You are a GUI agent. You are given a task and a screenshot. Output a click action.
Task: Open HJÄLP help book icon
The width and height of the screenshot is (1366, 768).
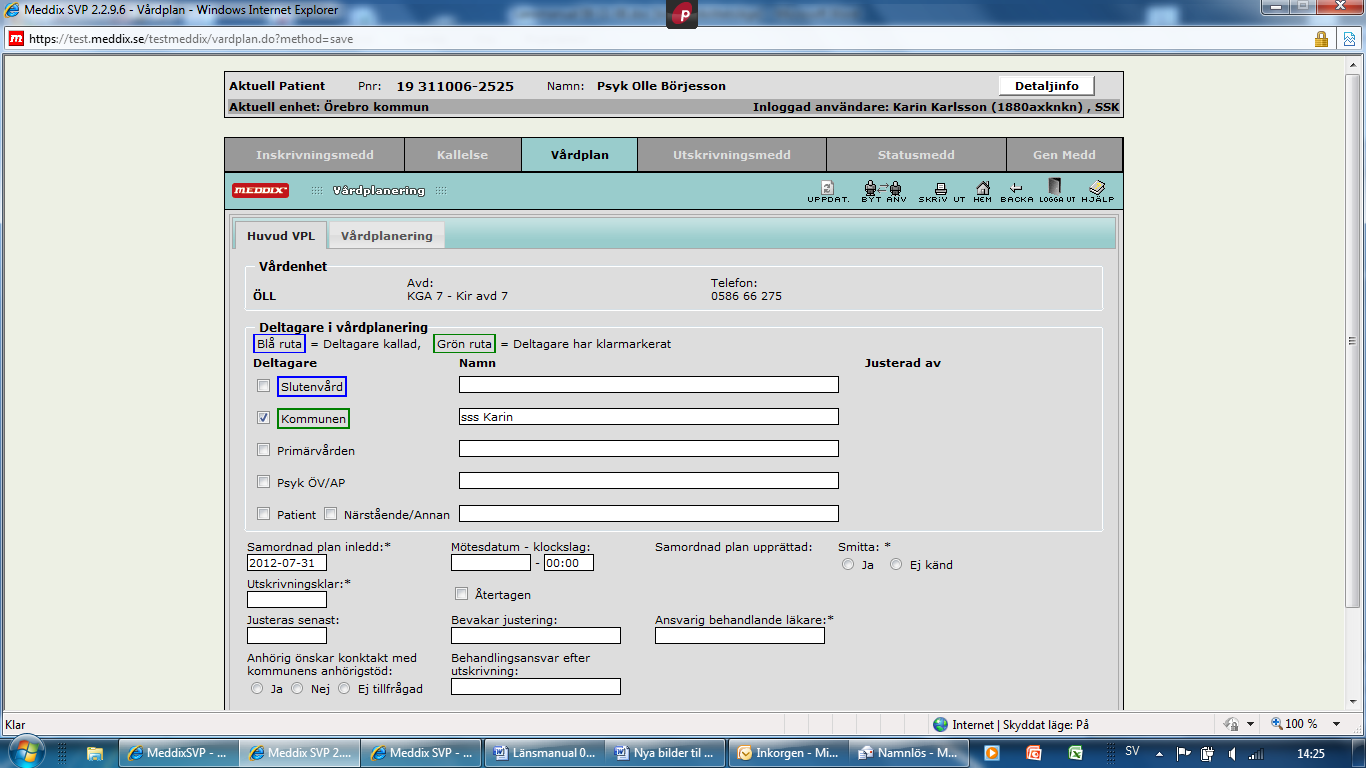pyautogui.click(x=1097, y=191)
